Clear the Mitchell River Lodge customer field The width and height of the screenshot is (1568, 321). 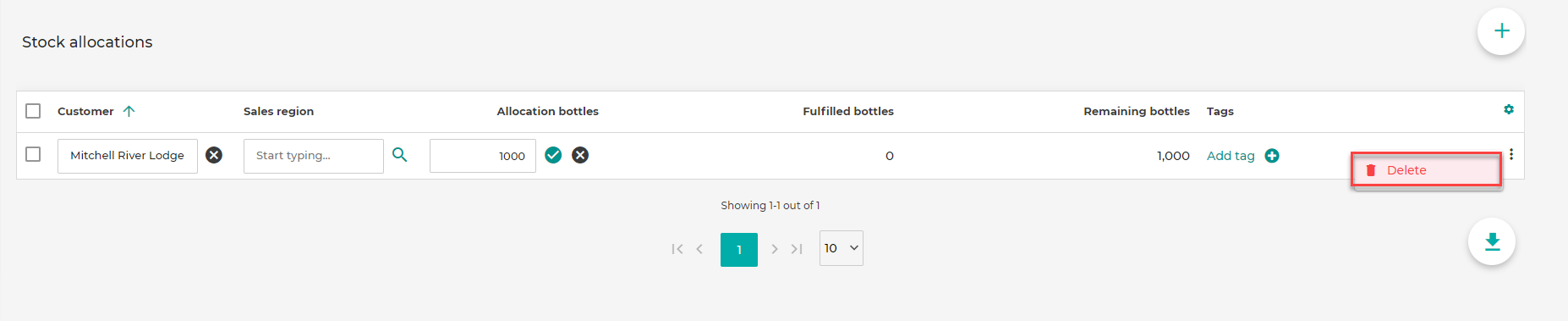(214, 155)
